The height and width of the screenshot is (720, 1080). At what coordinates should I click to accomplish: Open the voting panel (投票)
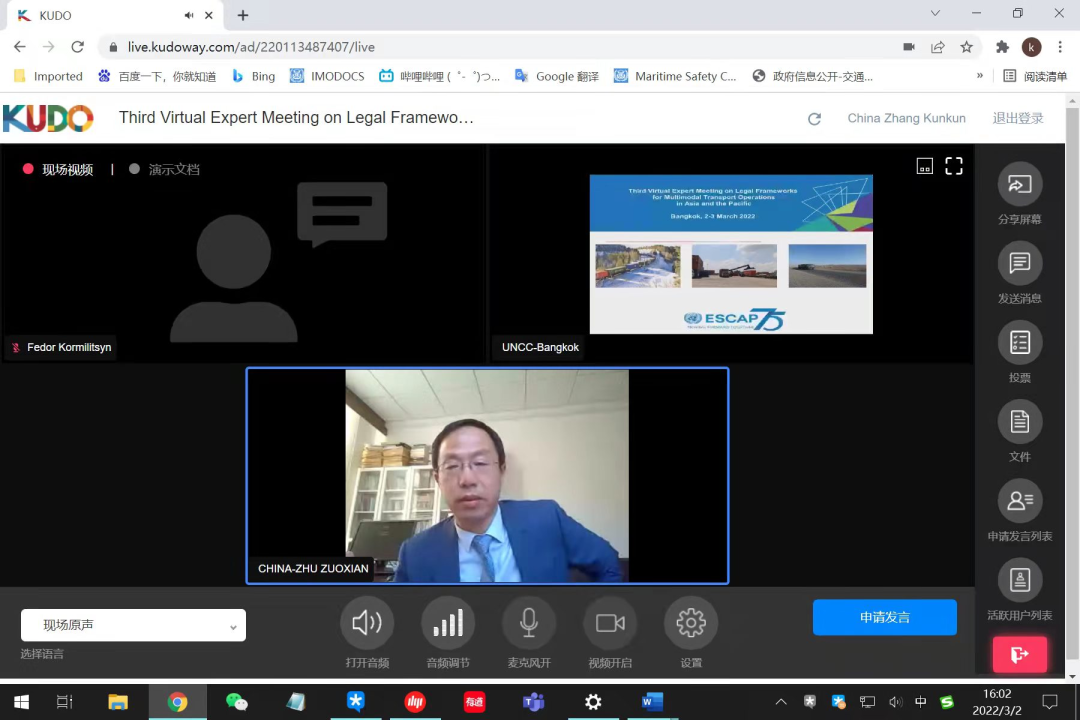(x=1019, y=343)
